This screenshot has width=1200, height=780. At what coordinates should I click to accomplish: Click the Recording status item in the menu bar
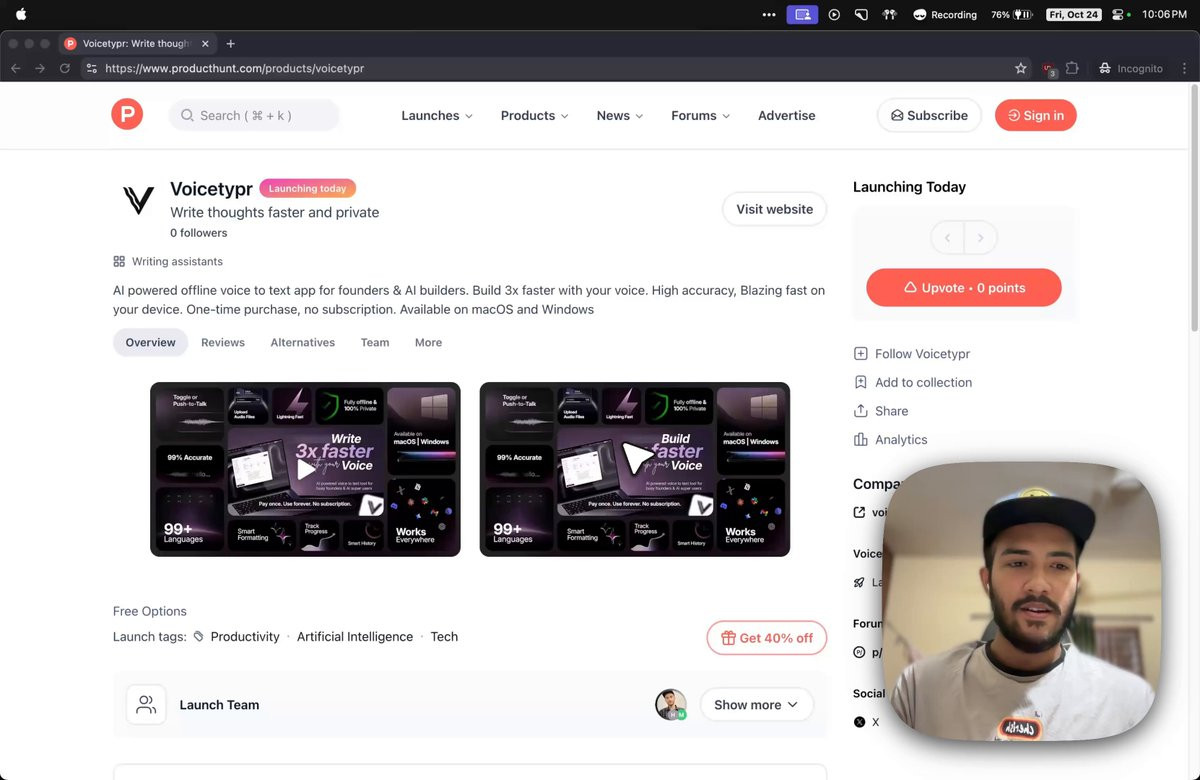click(944, 14)
